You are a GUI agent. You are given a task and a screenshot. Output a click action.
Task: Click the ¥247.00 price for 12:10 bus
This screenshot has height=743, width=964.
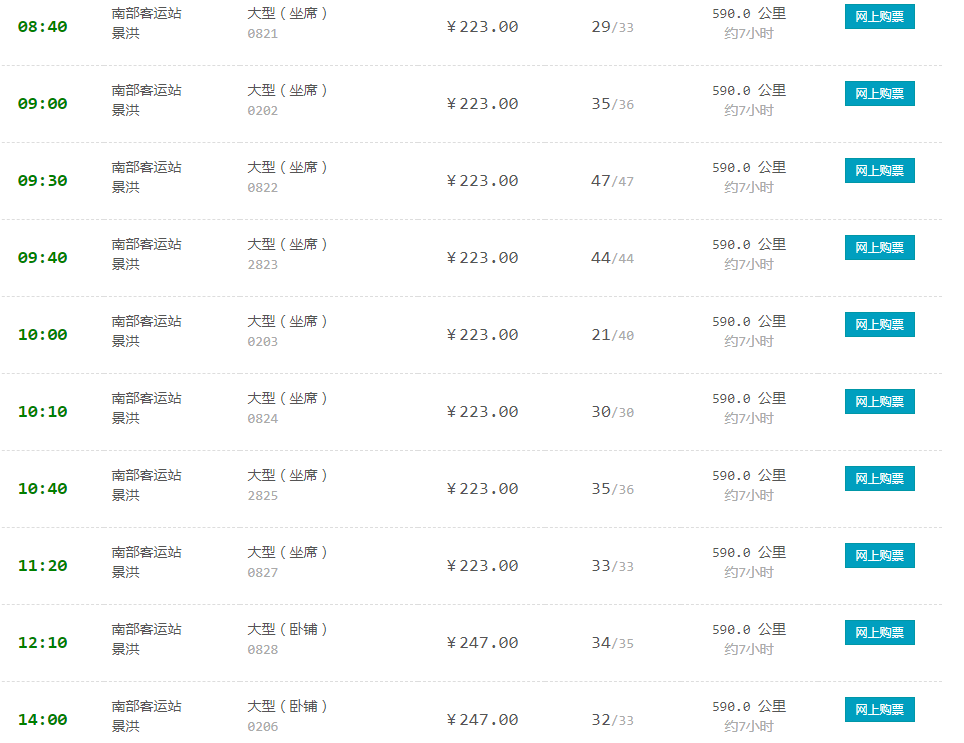pyautogui.click(x=482, y=643)
